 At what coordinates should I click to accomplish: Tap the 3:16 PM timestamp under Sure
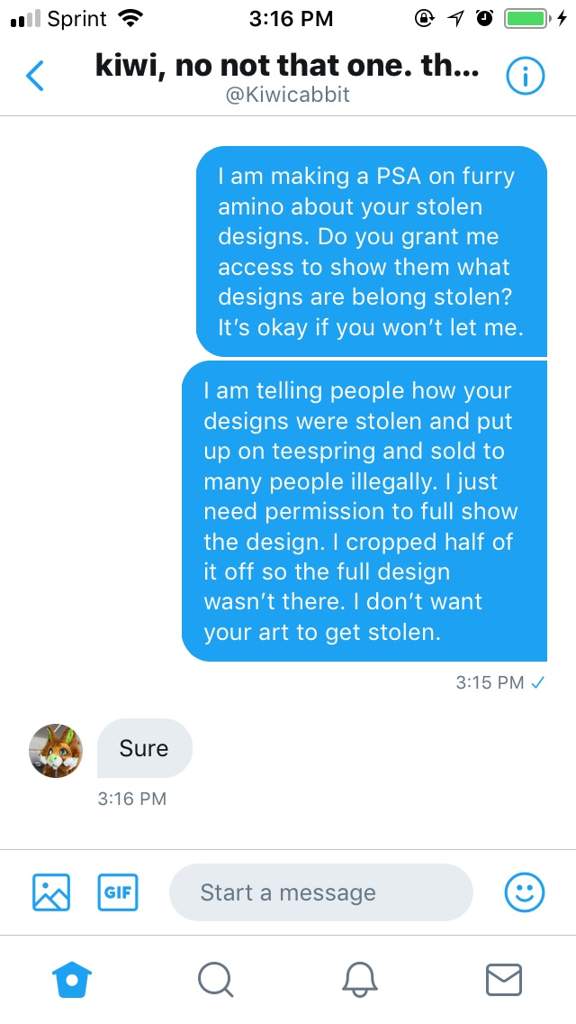pyautogui.click(x=132, y=799)
